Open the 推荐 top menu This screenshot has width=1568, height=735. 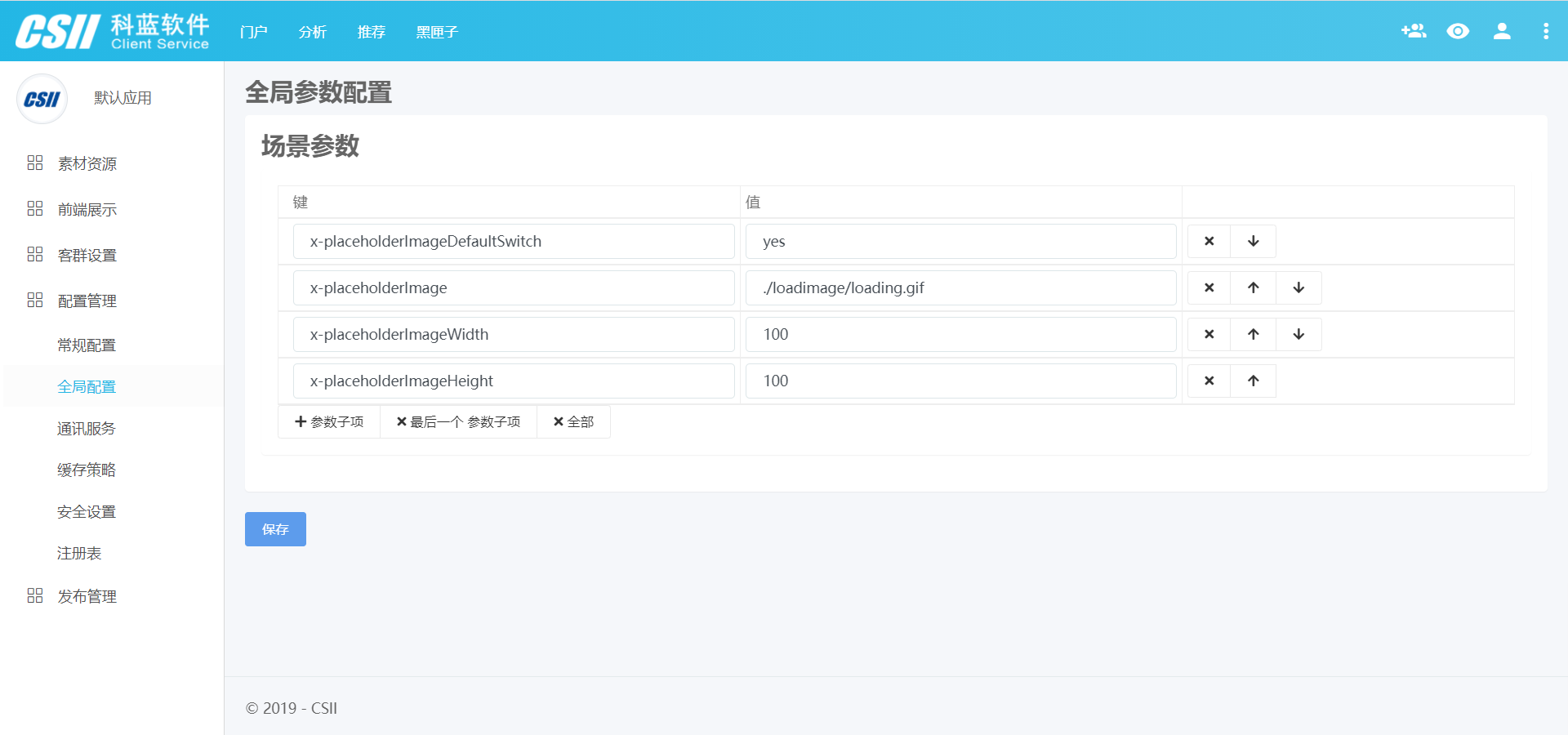[372, 32]
